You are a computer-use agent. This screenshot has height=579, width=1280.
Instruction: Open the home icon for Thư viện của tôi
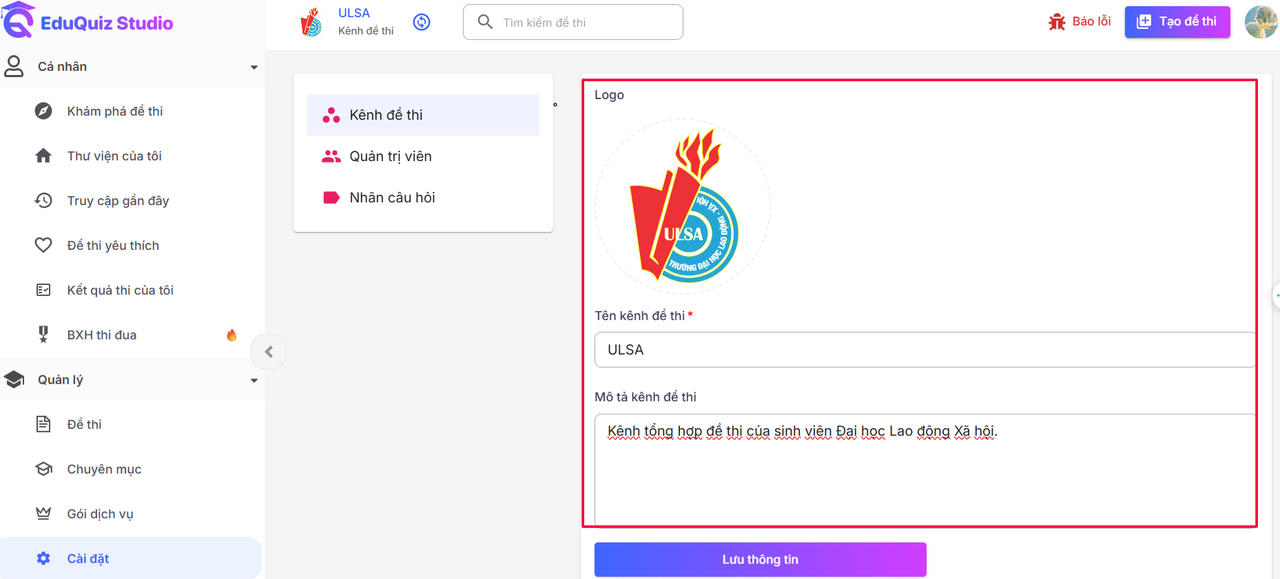43,156
